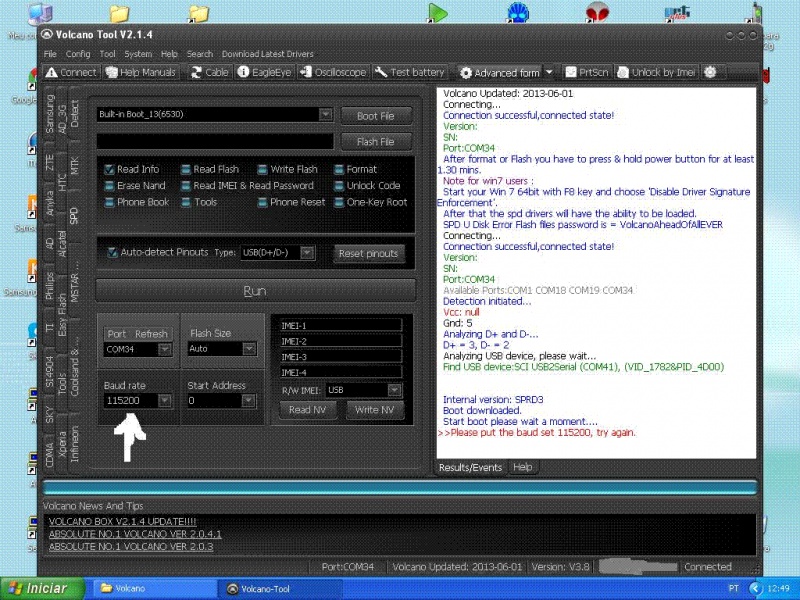The image size is (800, 600).
Task: Click the Iniciar start button
Action: coord(42,589)
